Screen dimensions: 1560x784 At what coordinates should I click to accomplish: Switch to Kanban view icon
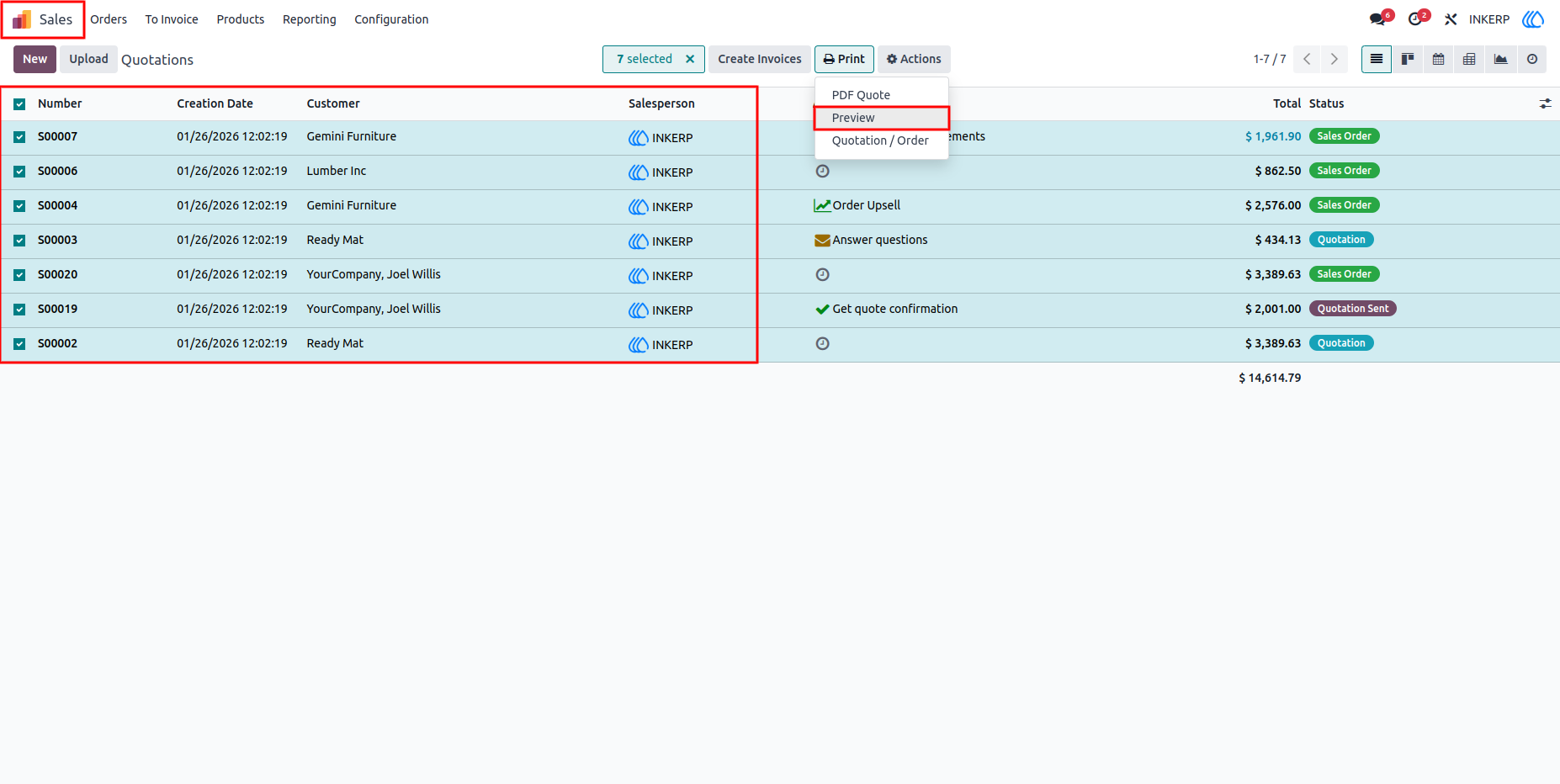tap(1408, 59)
